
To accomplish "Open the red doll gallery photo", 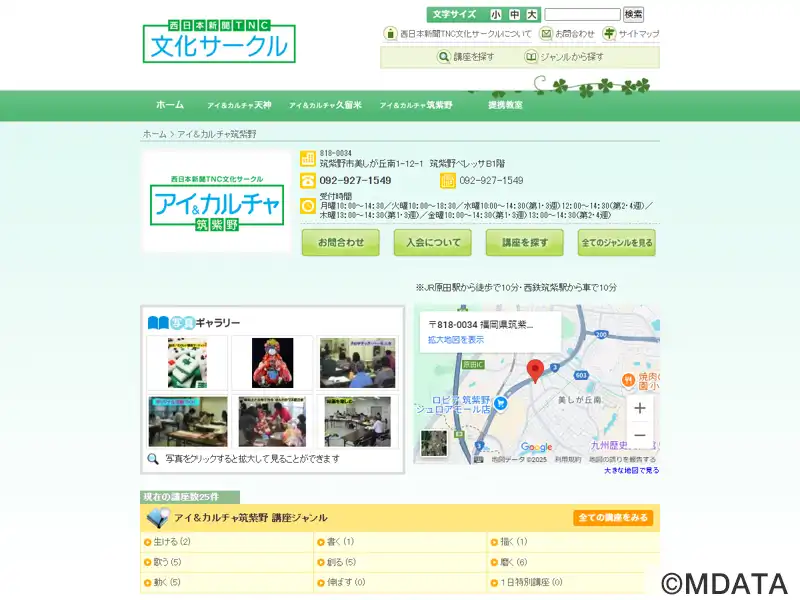I will [272, 363].
